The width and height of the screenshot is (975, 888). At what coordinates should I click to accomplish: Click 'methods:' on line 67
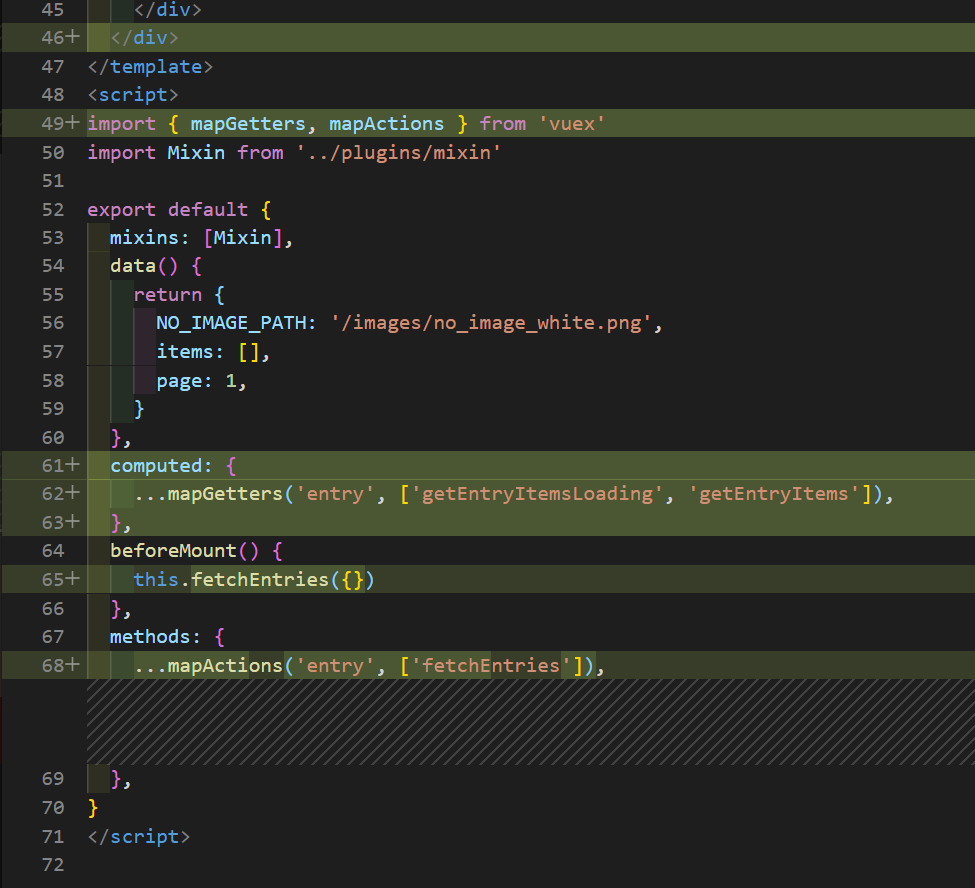[x=155, y=637]
